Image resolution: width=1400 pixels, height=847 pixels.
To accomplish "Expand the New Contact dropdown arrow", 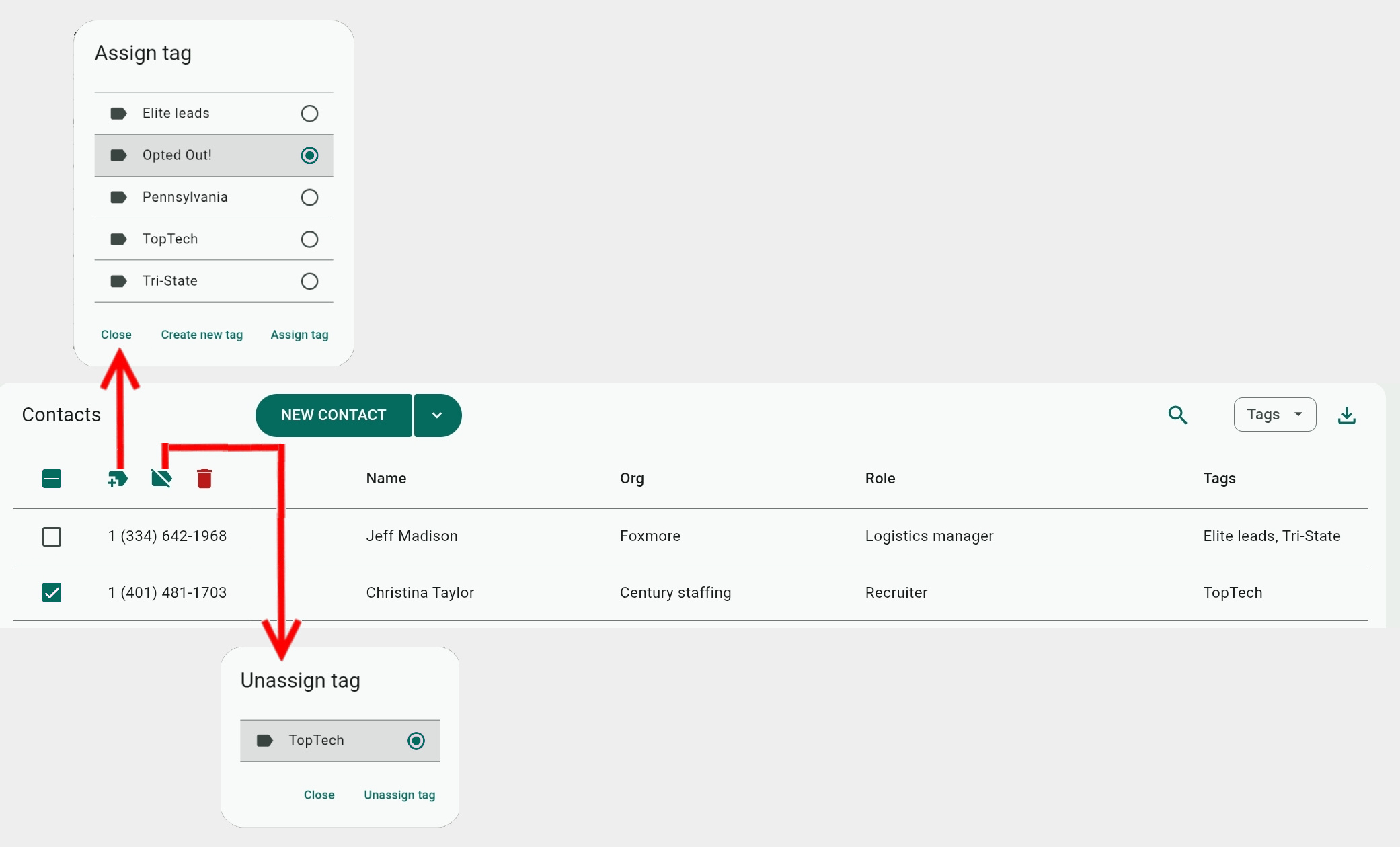I will click(437, 415).
